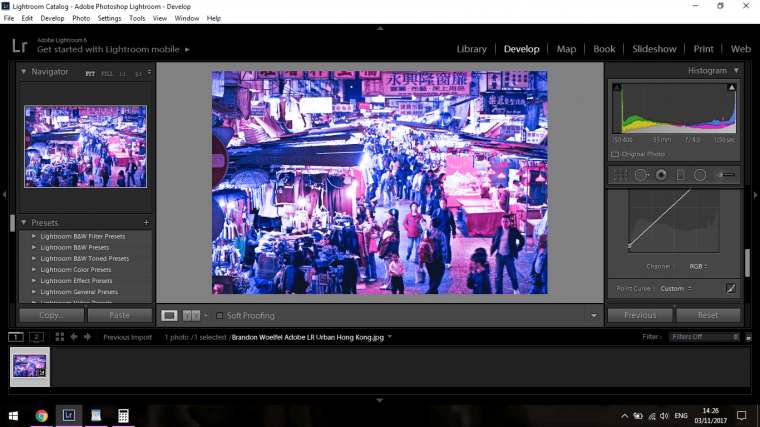Enable Soft Proofing checkbox
This screenshot has height=427, width=760.
coord(220,316)
